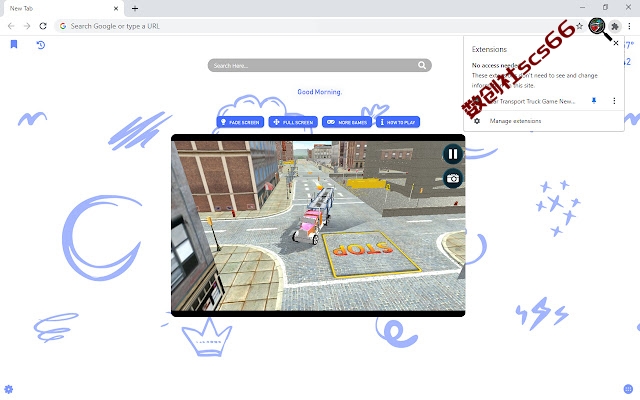Reload the current page

[x=43, y=26]
